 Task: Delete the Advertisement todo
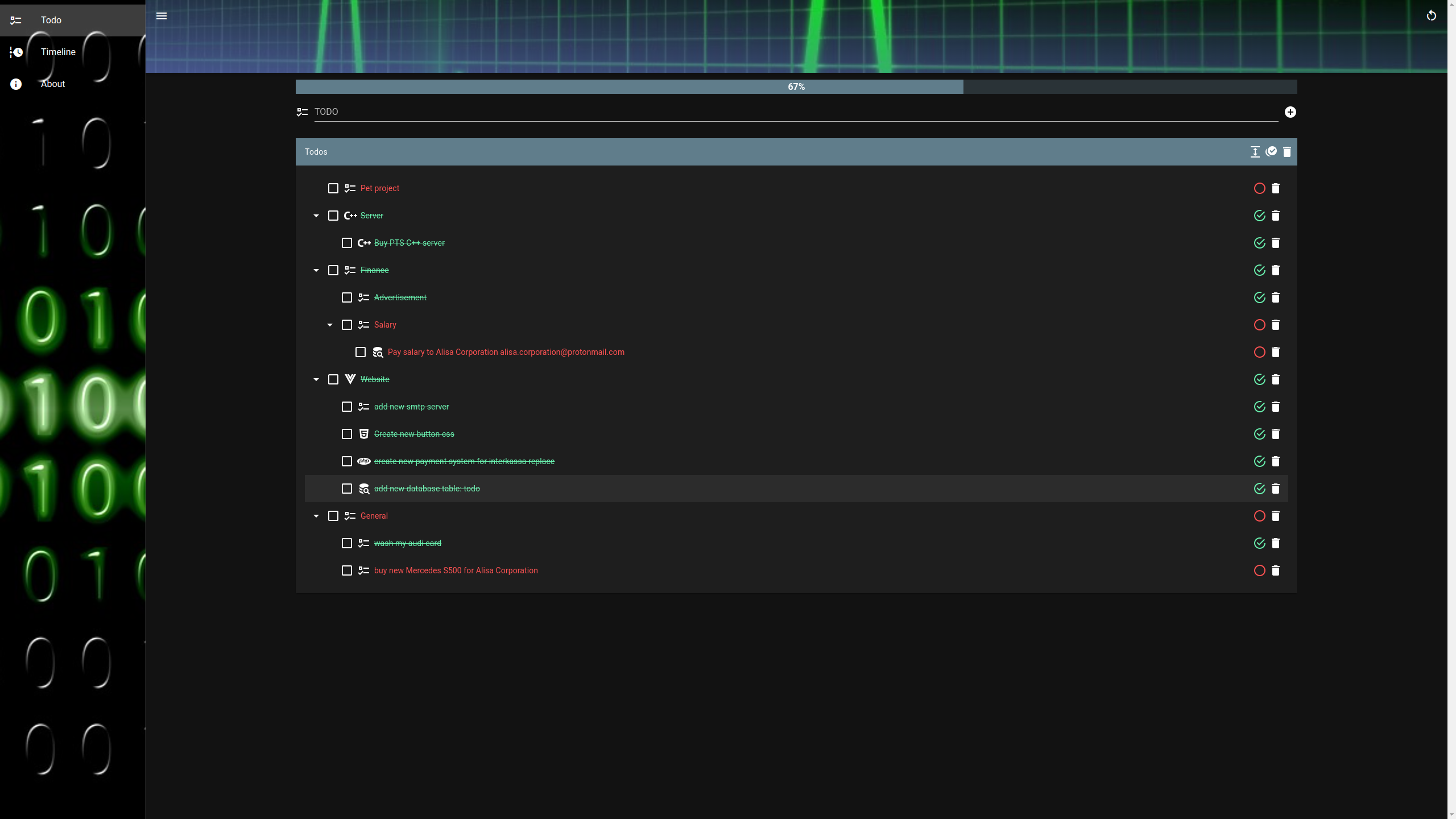(x=1276, y=297)
